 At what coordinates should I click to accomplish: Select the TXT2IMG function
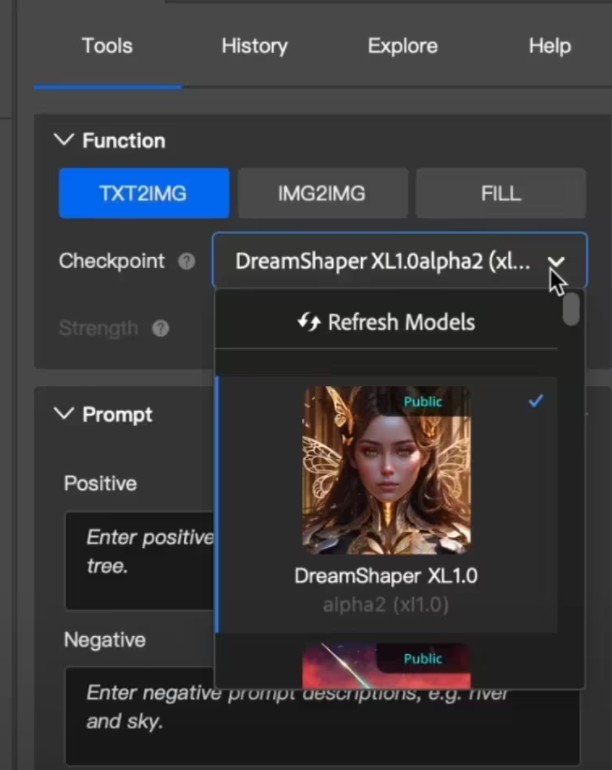pyautogui.click(x=144, y=193)
